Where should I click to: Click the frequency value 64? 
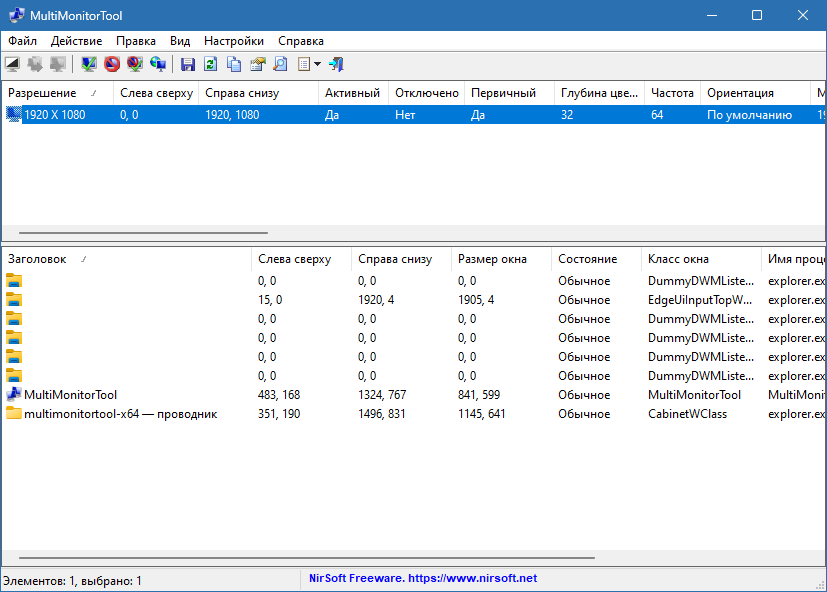pyautogui.click(x=657, y=114)
